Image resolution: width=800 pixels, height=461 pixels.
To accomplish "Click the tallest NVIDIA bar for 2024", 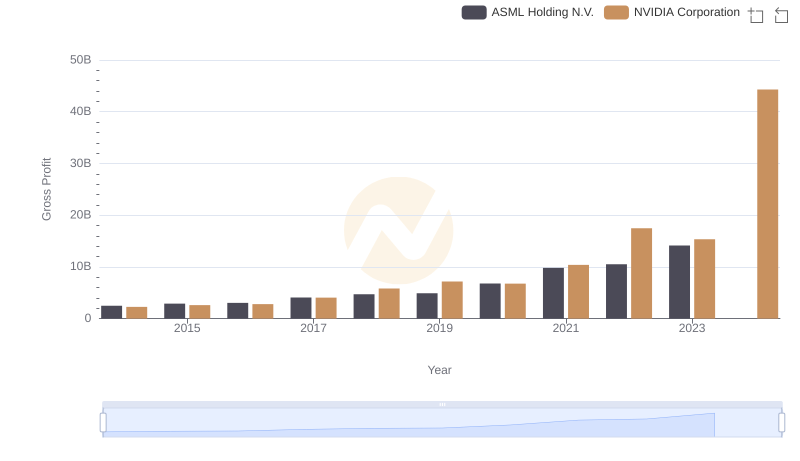I will (767, 204).
